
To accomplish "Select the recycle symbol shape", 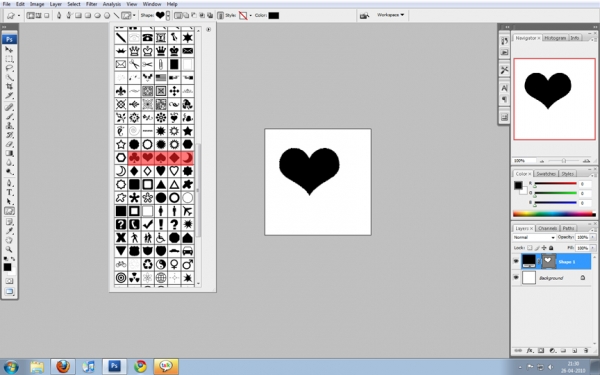I will 148,264.
